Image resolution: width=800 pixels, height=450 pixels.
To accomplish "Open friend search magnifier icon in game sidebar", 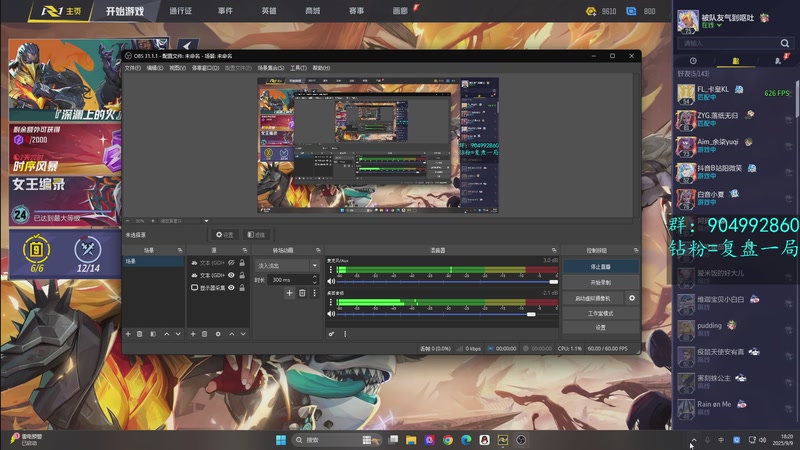I will [x=785, y=43].
